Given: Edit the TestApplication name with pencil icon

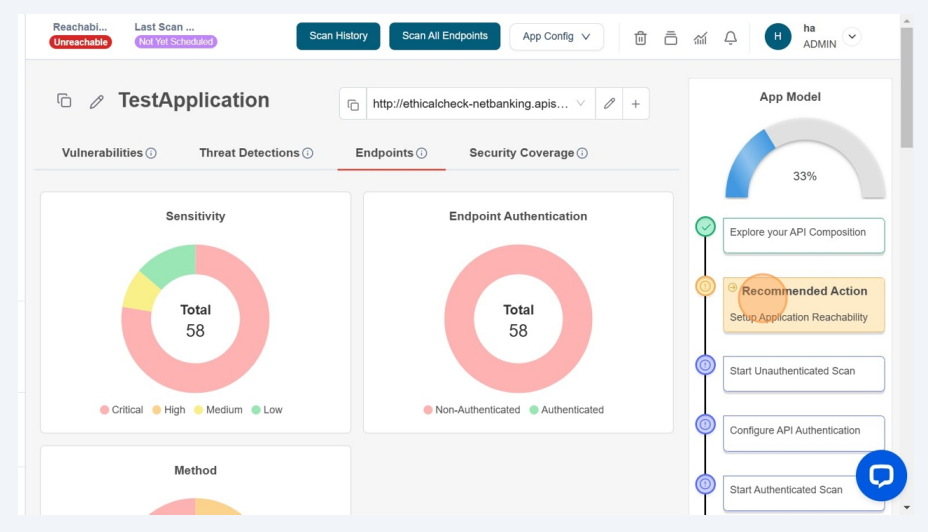Looking at the screenshot, I should [97, 101].
